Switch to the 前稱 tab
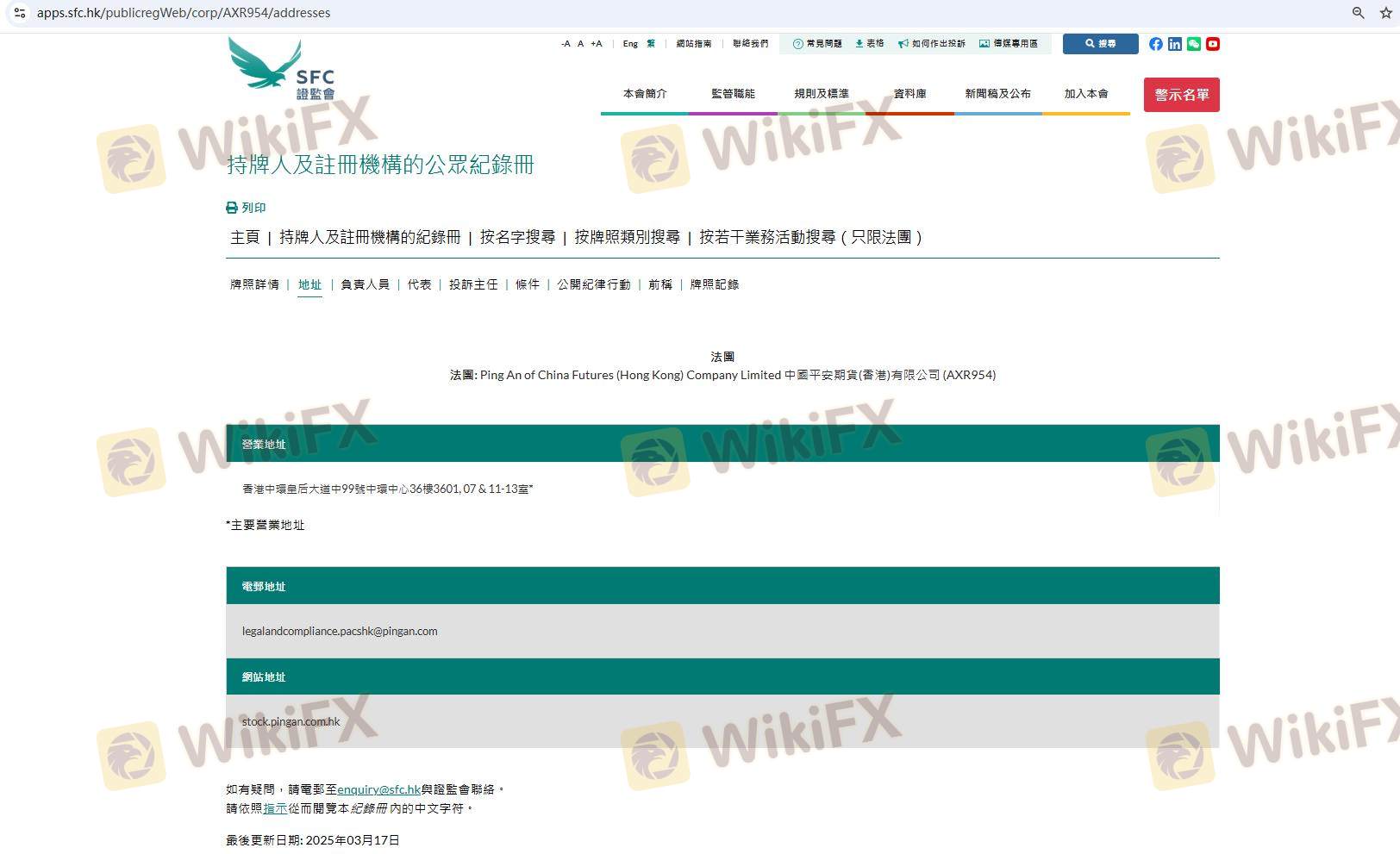 pos(660,284)
